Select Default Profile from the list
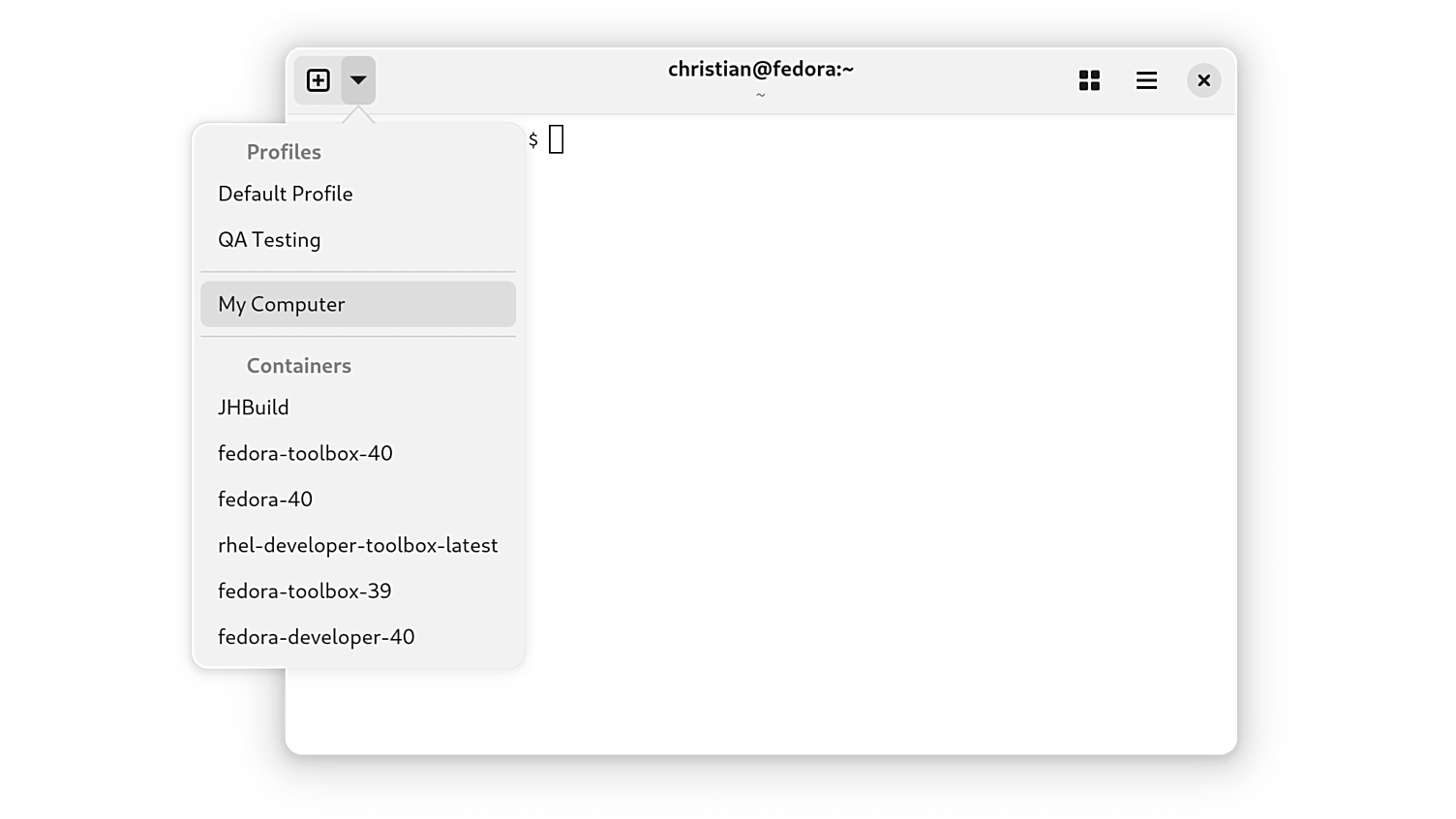This screenshot has width=1456, height=819. click(x=358, y=194)
